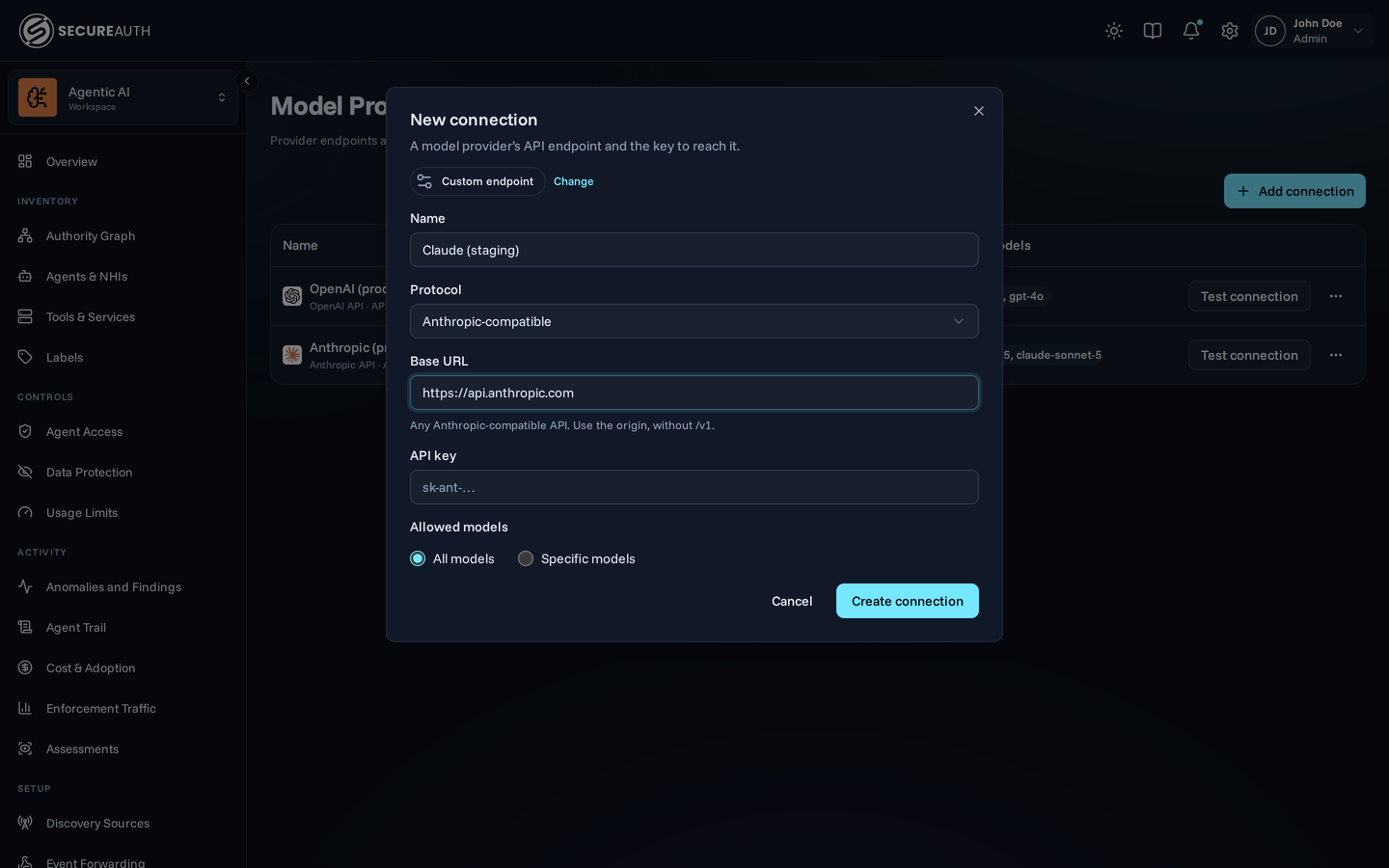
Task: Open the documentation book icon
Action: coord(1153,31)
